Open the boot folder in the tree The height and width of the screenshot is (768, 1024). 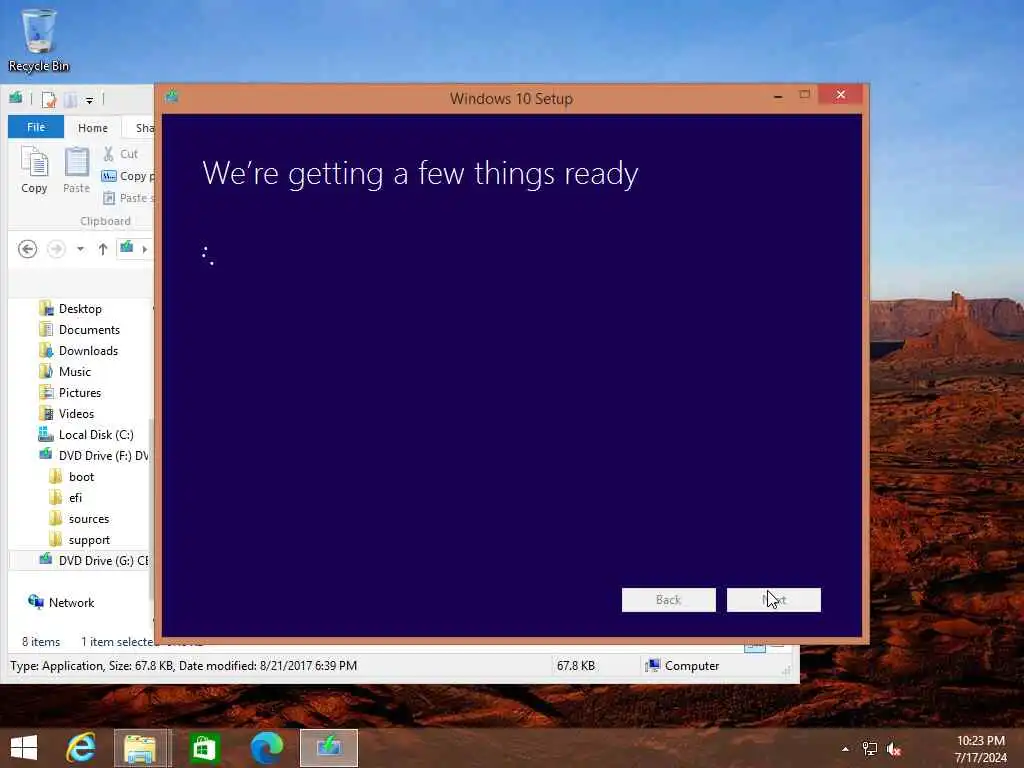coord(81,477)
